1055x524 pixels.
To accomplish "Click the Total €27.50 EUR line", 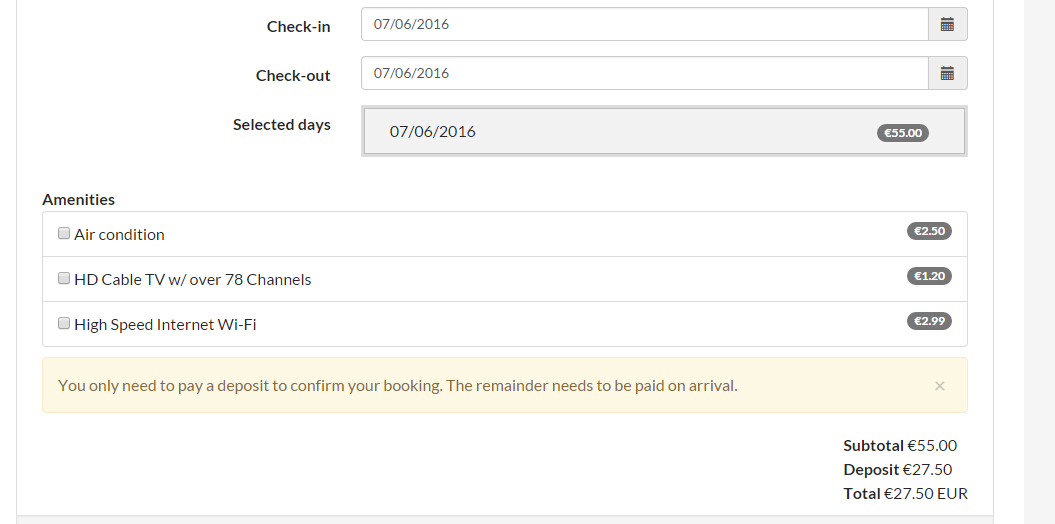I will point(906,494).
